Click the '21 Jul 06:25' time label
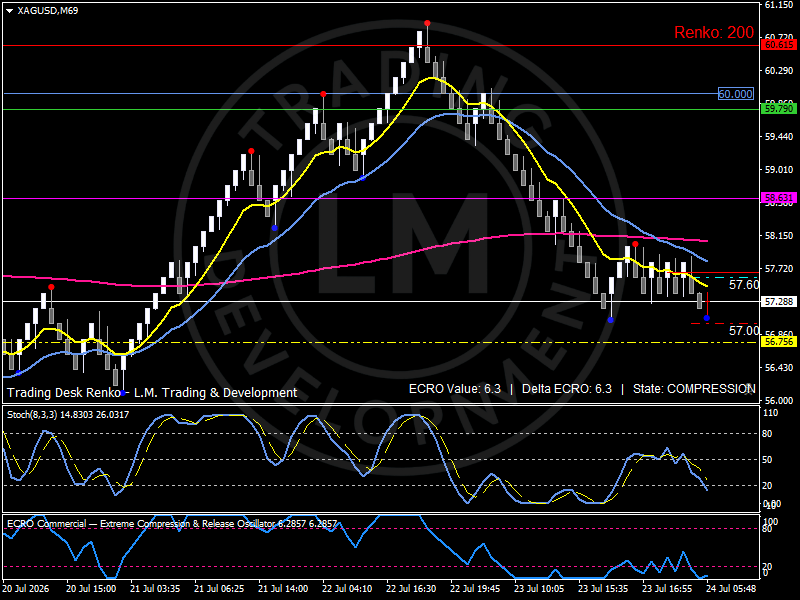The width and height of the screenshot is (800, 600). [x=219, y=588]
